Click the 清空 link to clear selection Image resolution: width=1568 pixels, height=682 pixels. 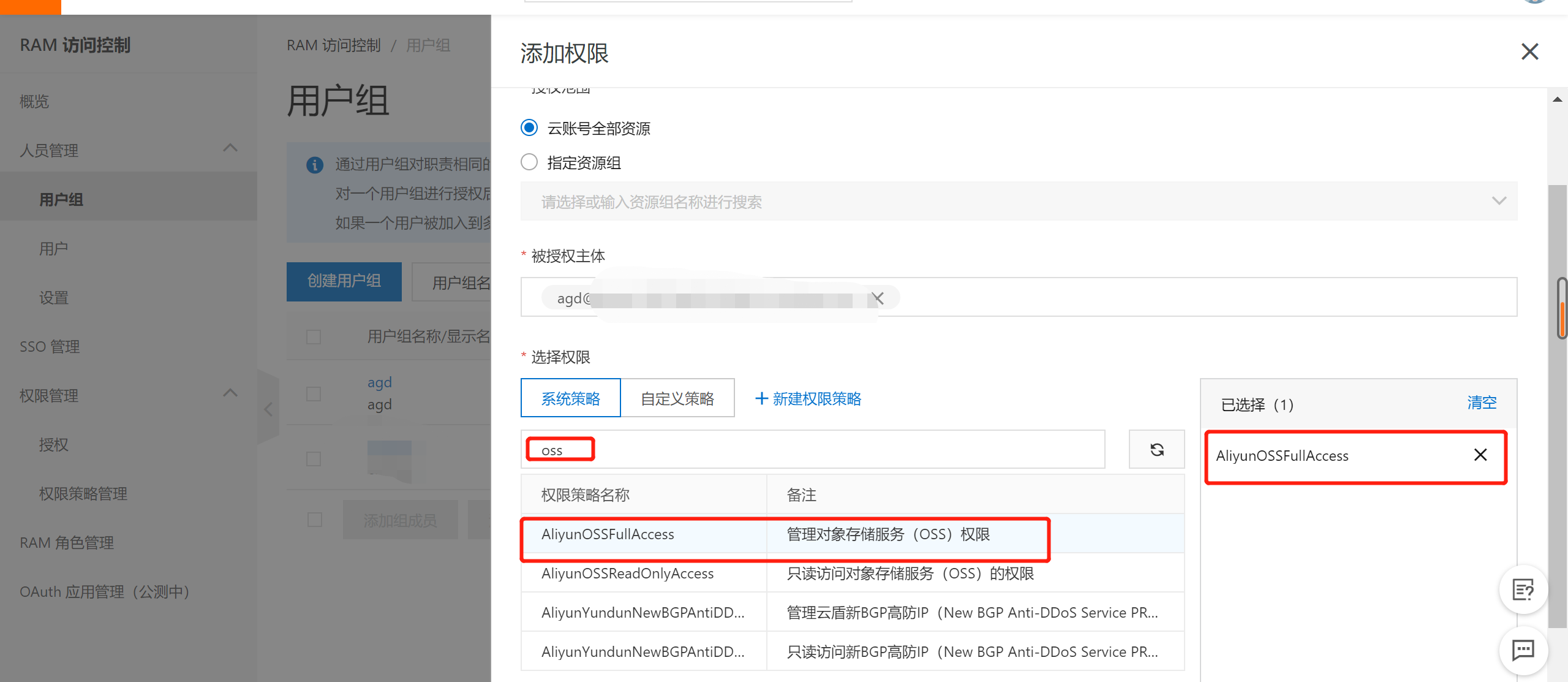pyautogui.click(x=1482, y=403)
